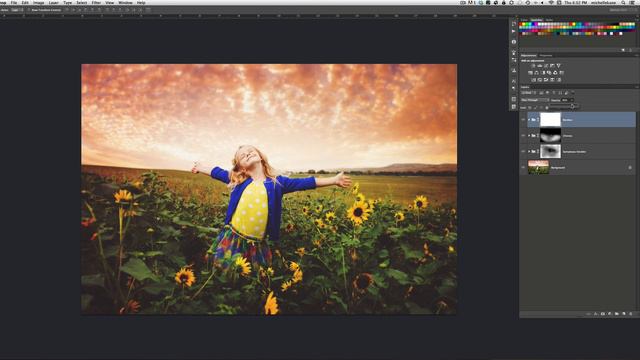Viewport: 640px width, 360px height.
Task: Add a Levels adjustment layer
Action: 540,66
